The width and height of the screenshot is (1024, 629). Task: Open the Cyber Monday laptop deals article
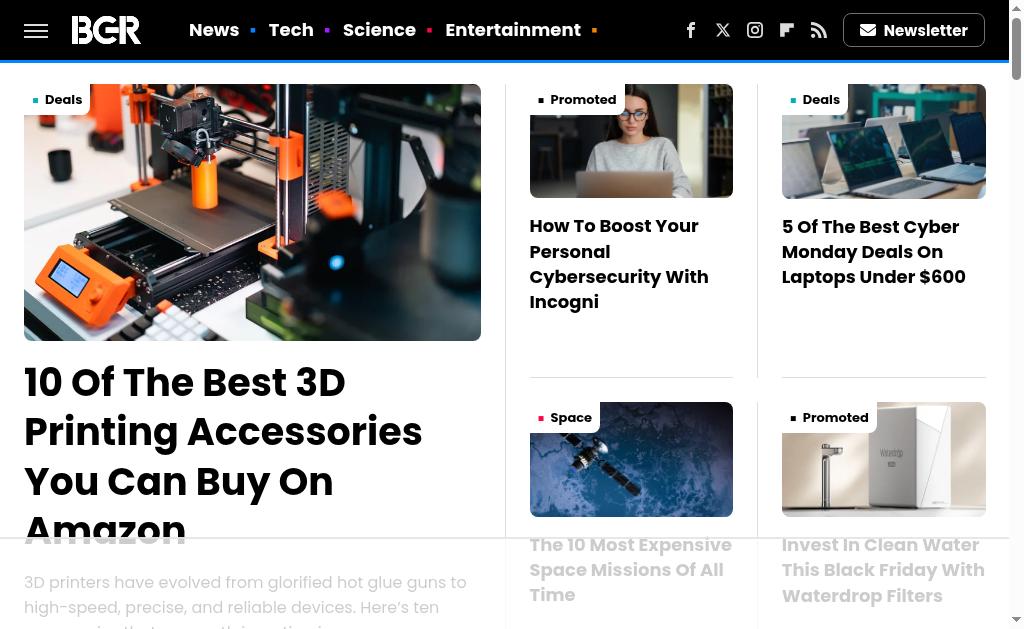point(873,252)
